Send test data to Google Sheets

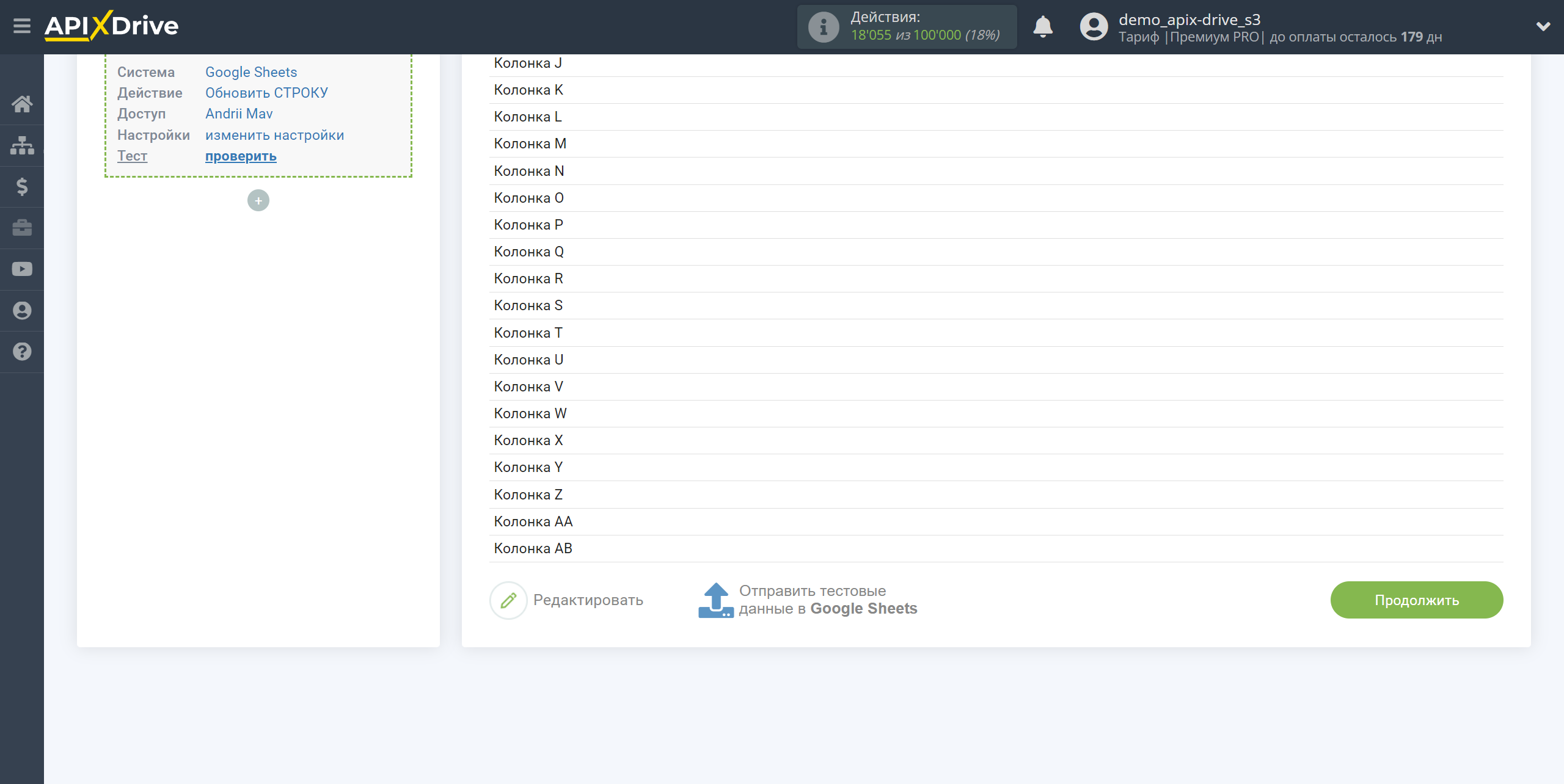click(828, 600)
